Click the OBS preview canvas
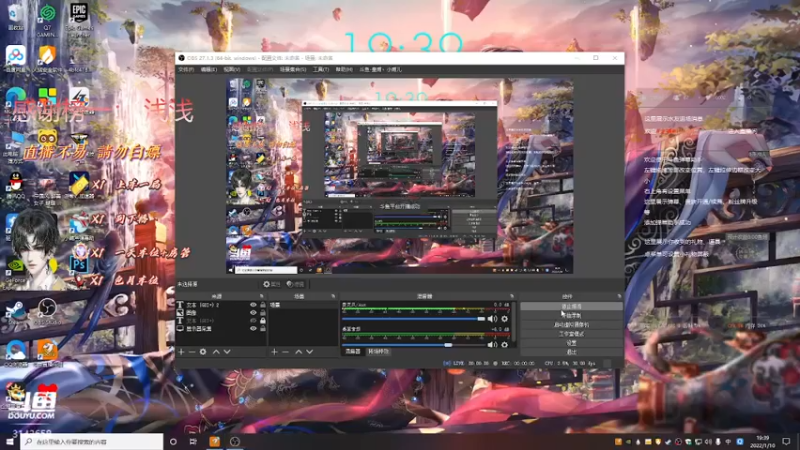800x450 pixels. 399,176
